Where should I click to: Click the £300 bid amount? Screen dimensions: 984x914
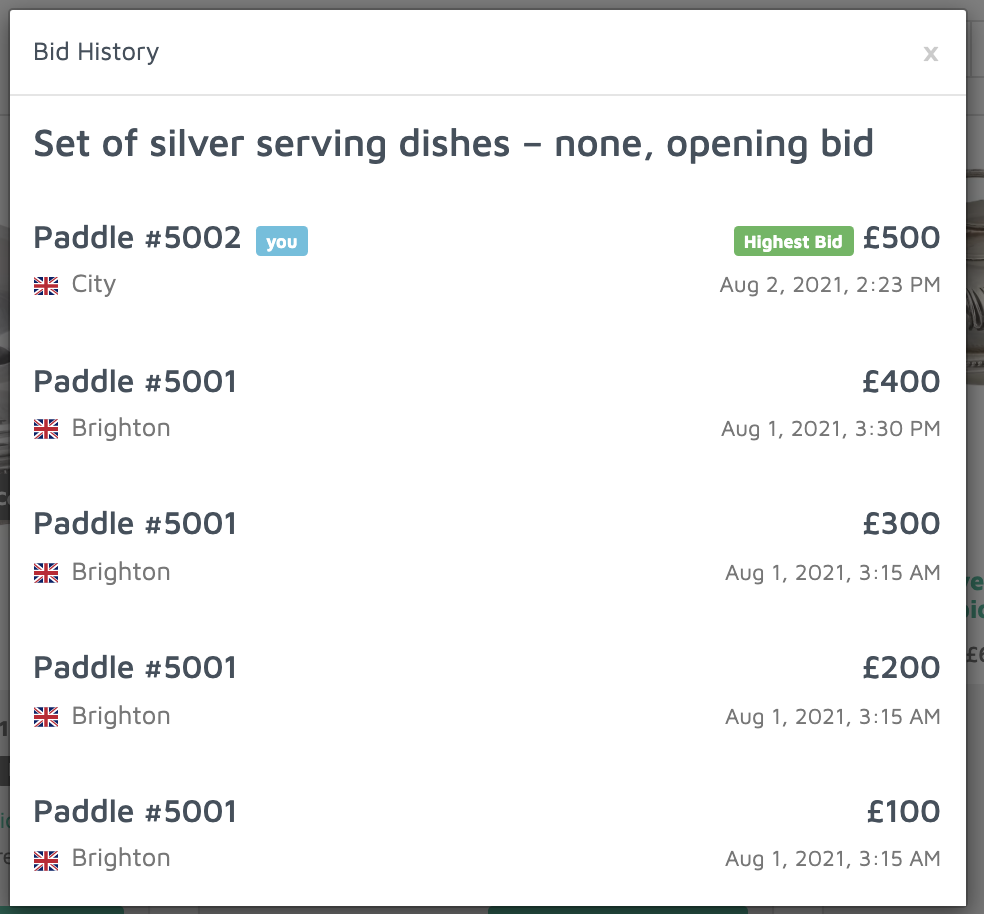coord(901,524)
